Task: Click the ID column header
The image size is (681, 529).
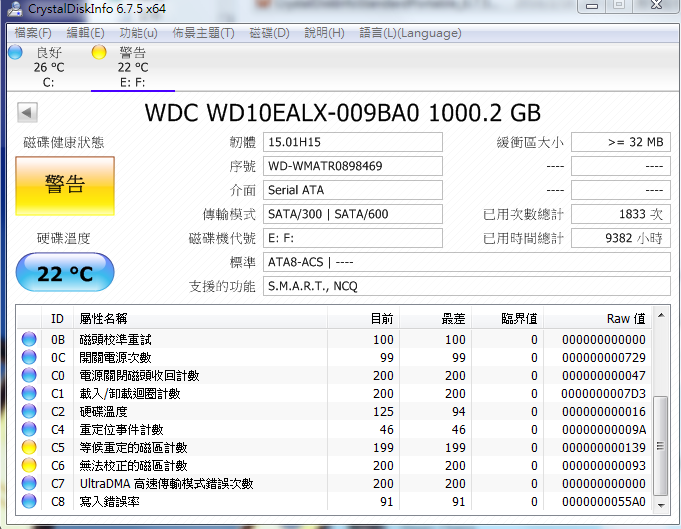Action: [57, 318]
